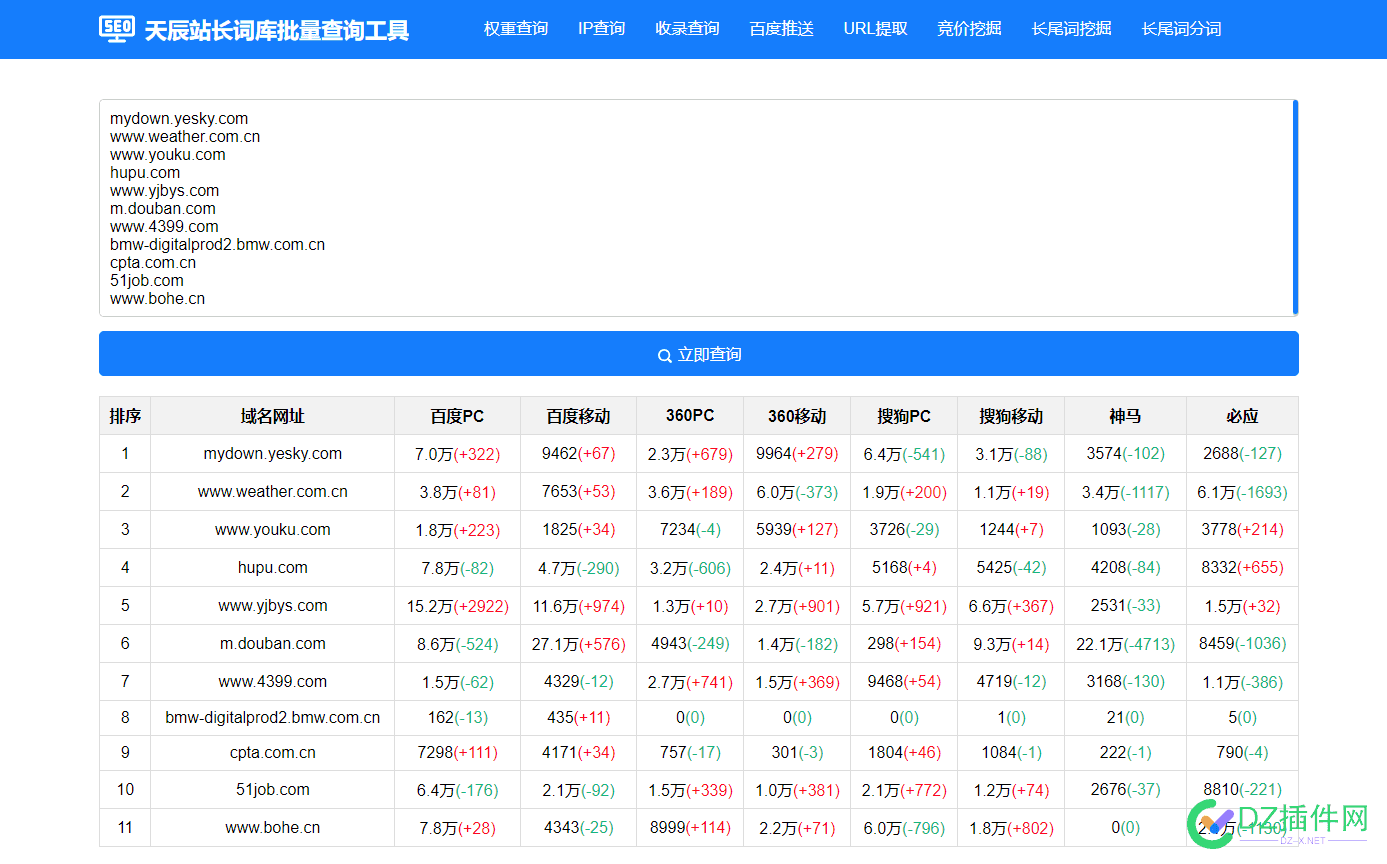The image size is (1387, 864).
Task: Open the 百度推送 menu item
Action: 782,28
